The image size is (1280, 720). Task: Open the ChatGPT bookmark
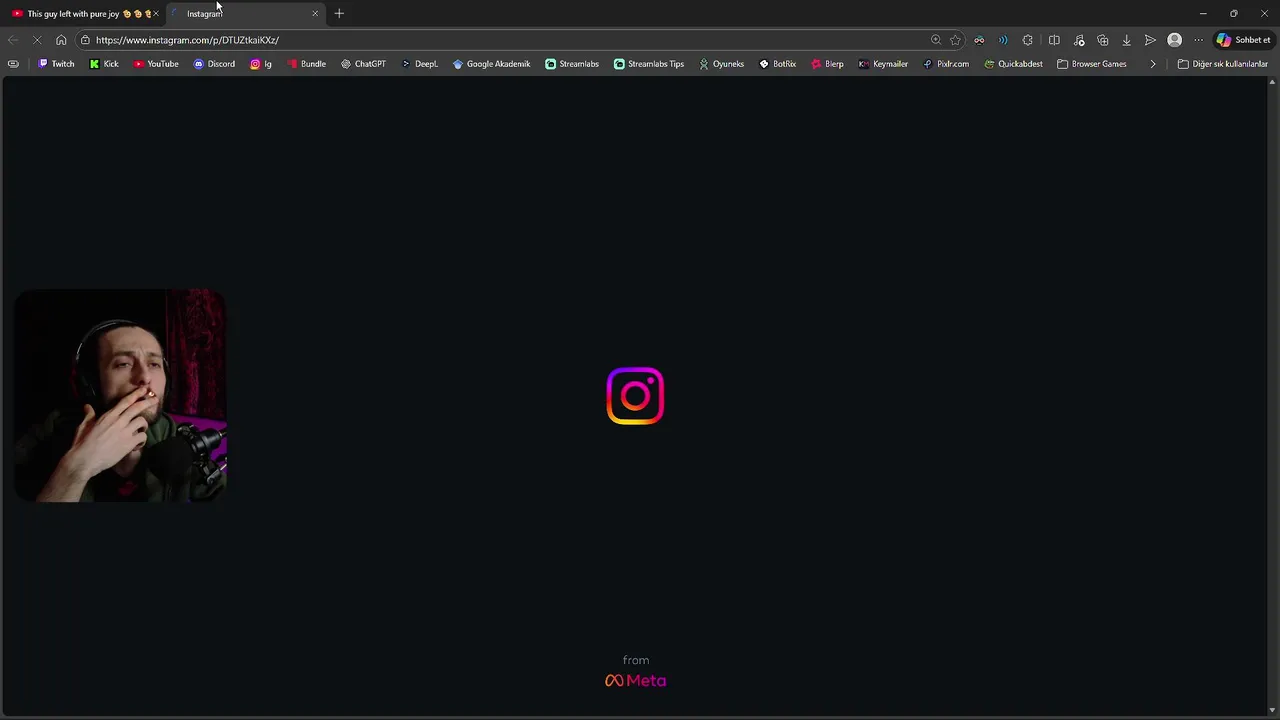pyautogui.click(x=363, y=64)
